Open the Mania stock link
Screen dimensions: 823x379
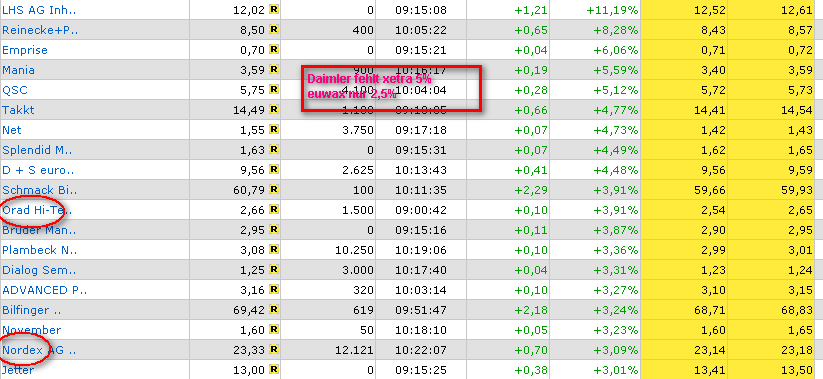coord(18,70)
